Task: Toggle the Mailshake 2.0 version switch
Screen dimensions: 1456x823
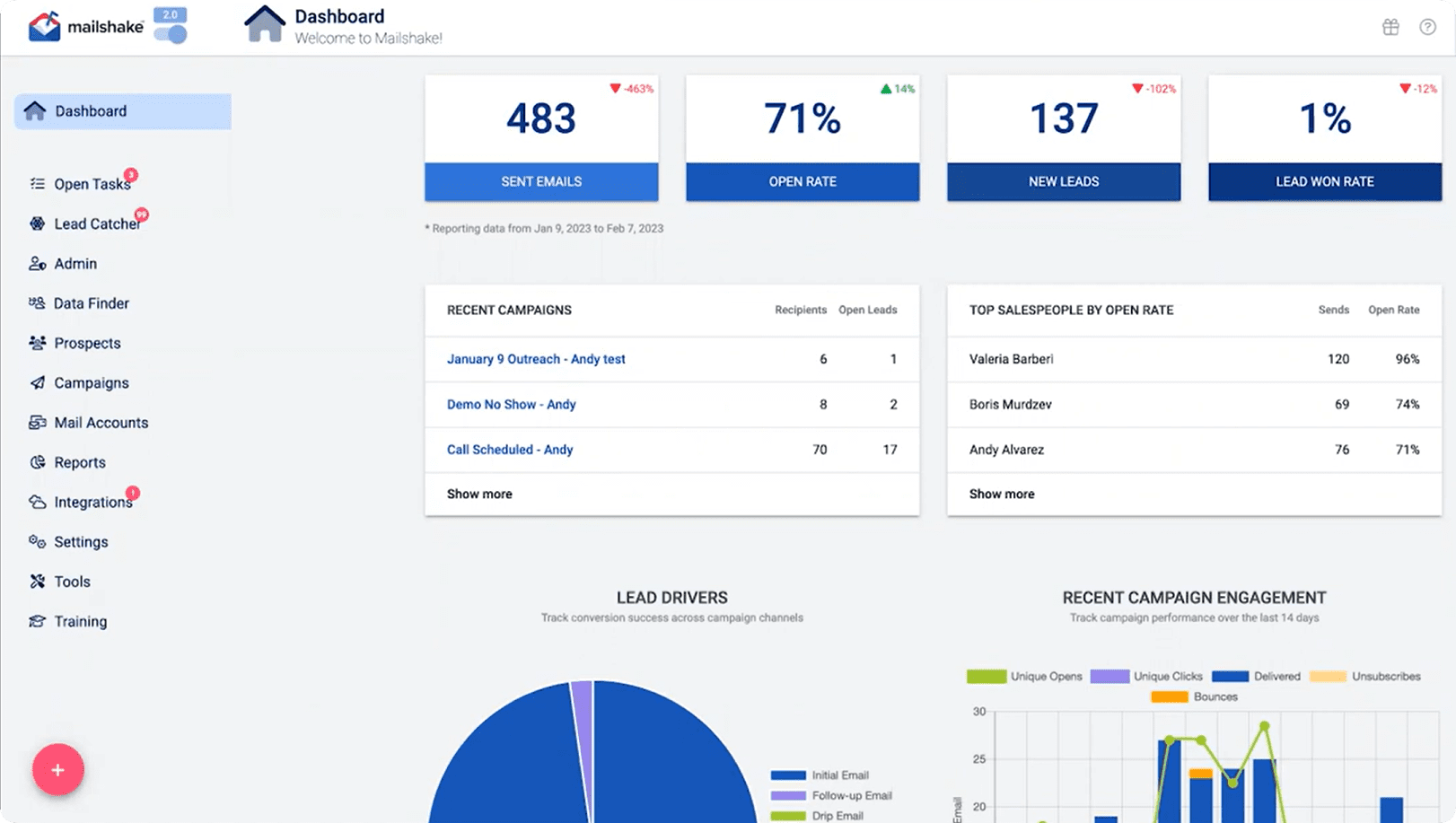Action: click(x=171, y=34)
